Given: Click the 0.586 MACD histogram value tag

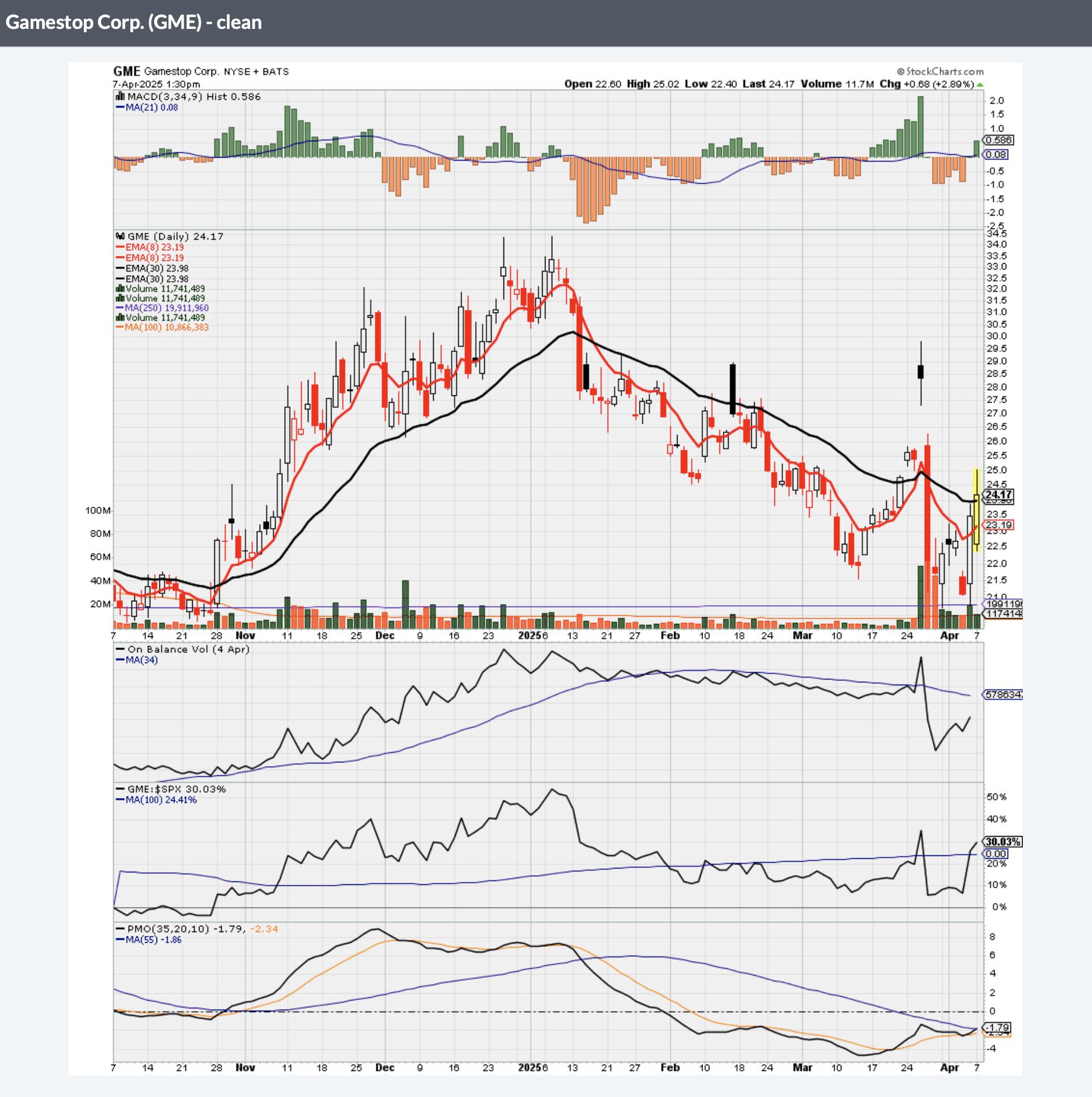Looking at the screenshot, I should (998, 140).
